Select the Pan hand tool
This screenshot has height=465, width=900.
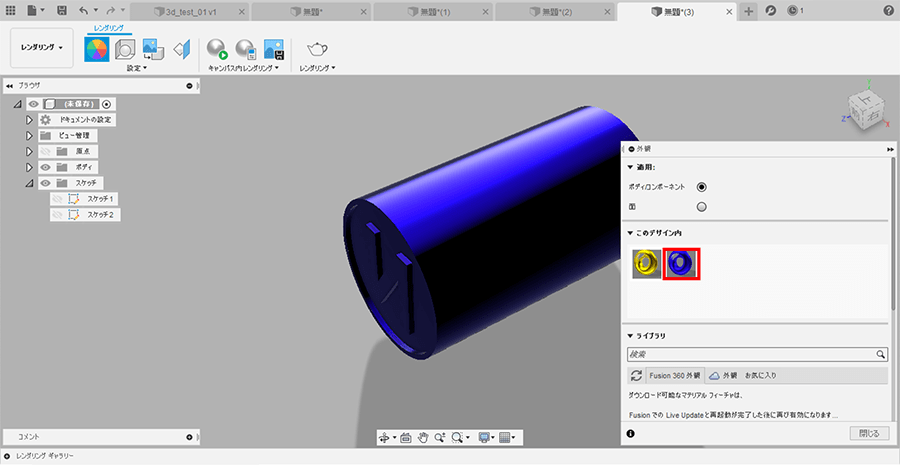click(x=423, y=437)
